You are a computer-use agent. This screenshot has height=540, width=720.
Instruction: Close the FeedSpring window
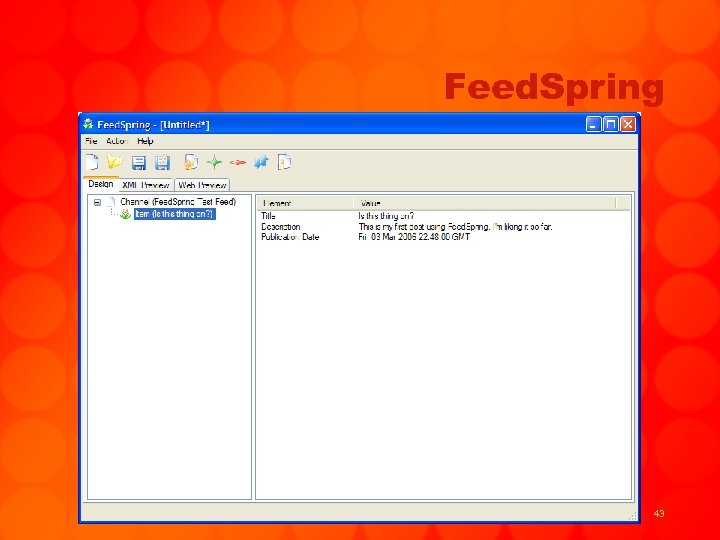pos(628,124)
